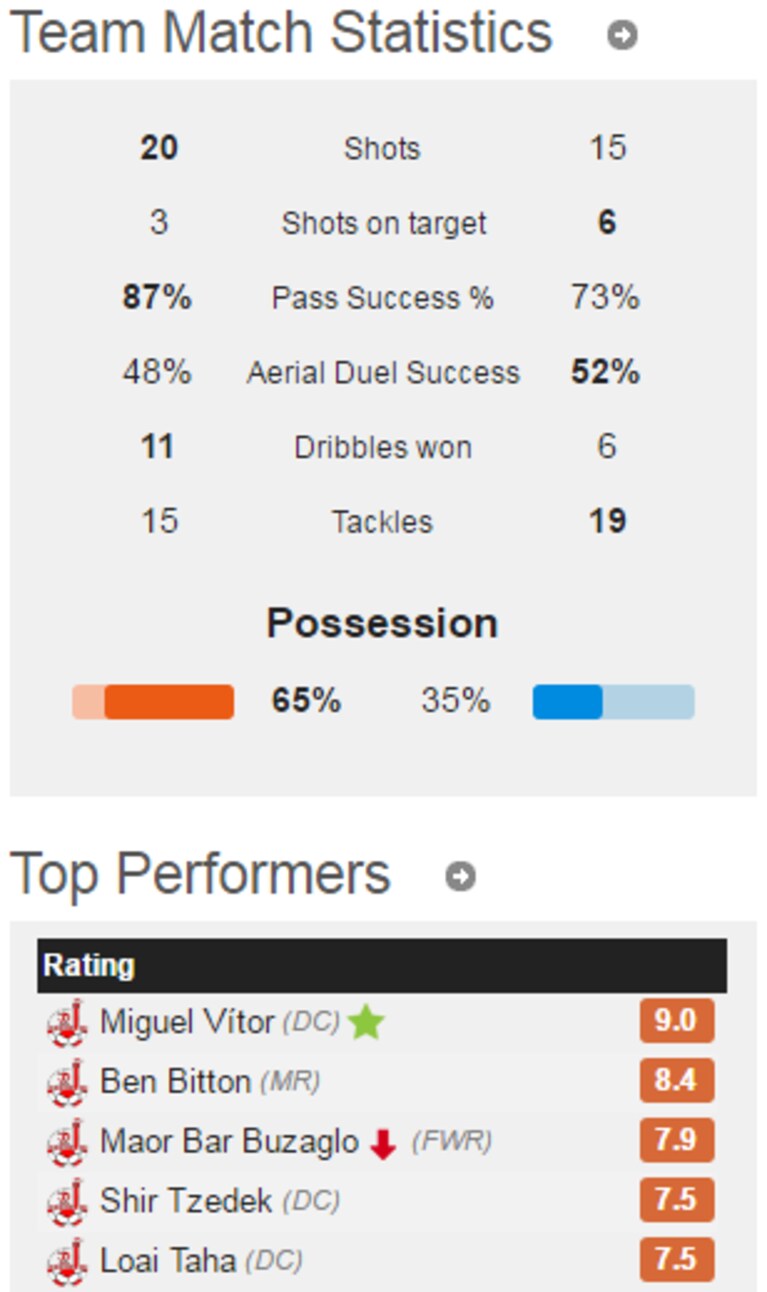Open Team Match Statistics arrow icon
767x1292 pixels.
pos(622,35)
